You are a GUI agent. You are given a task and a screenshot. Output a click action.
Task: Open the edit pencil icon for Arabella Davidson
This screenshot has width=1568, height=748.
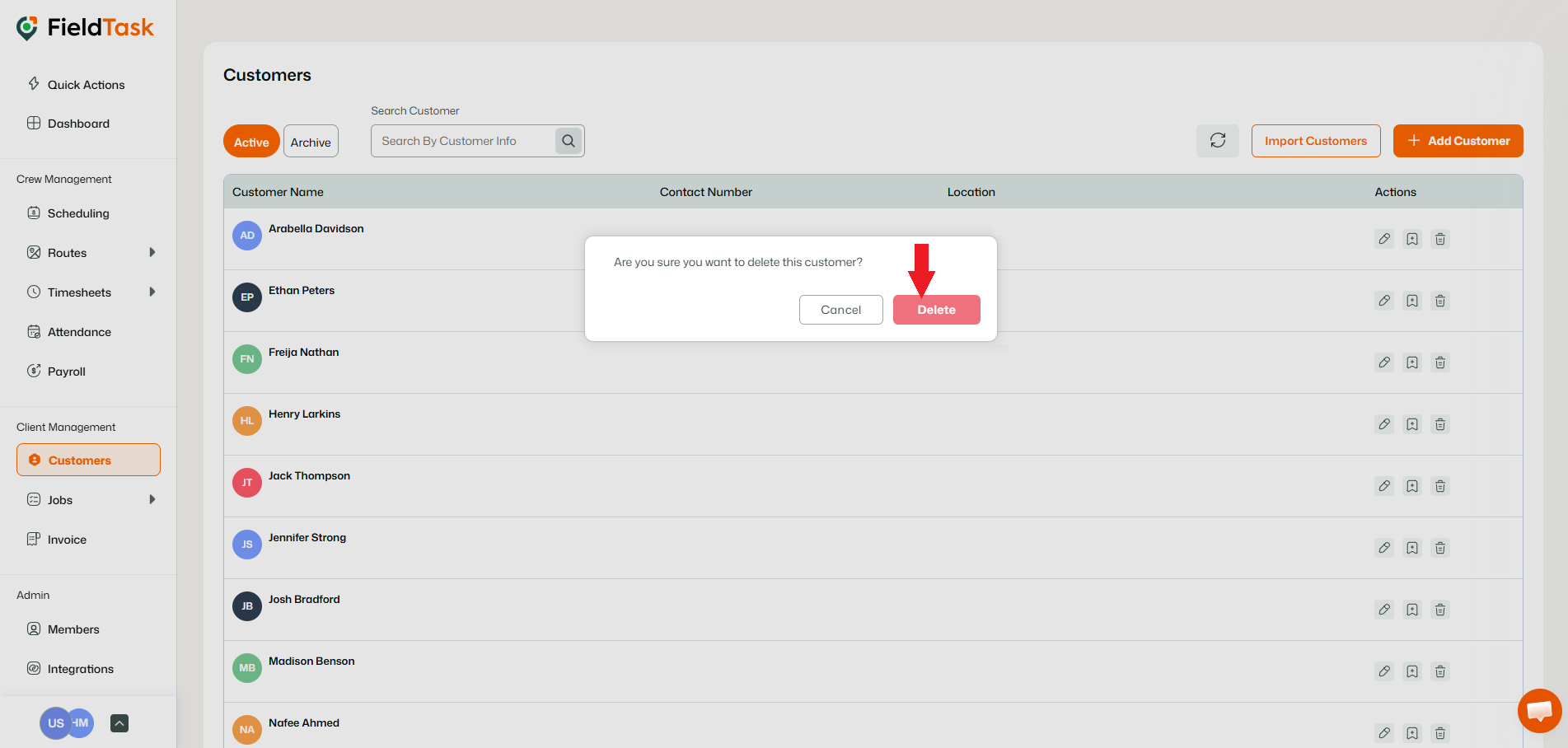1384,239
